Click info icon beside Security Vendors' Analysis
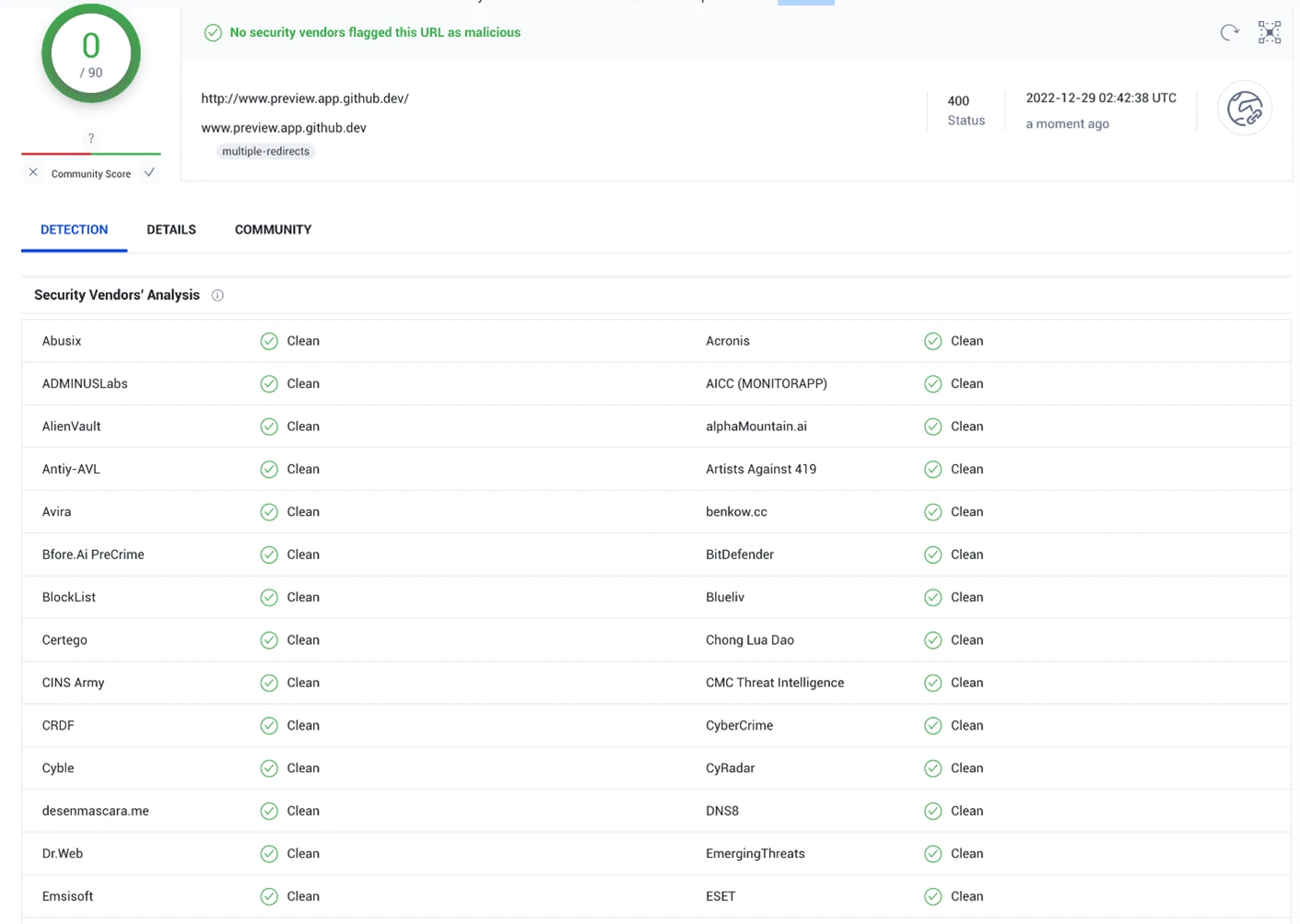Viewport: 1300px width, 924px height. [x=217, y=296]
